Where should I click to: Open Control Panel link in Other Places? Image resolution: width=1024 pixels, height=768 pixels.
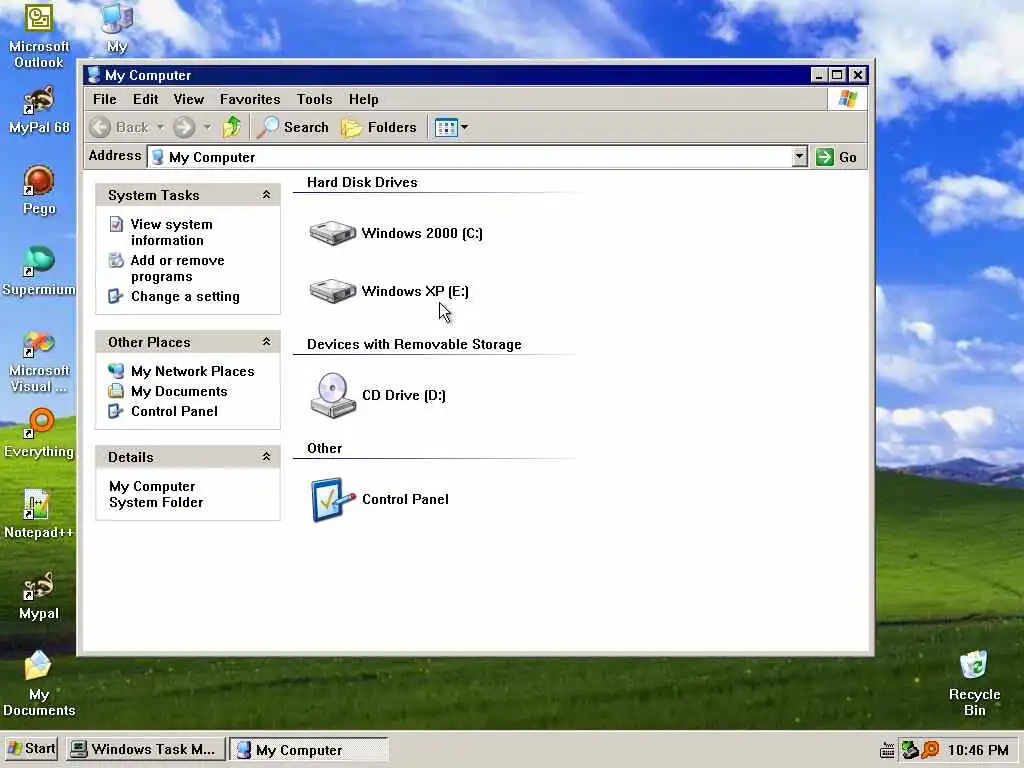(174, 411)
